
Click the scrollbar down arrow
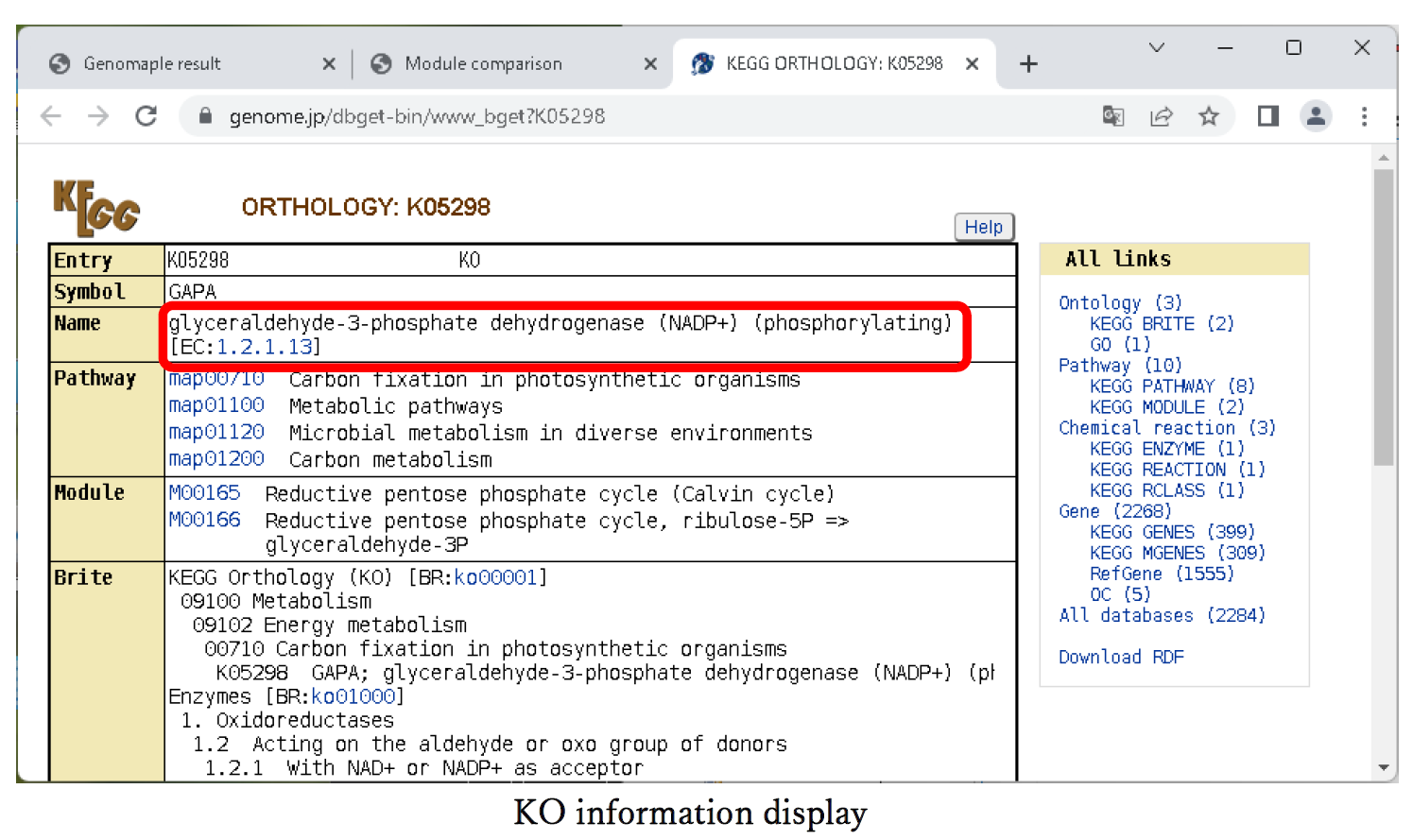[1383, 767]
